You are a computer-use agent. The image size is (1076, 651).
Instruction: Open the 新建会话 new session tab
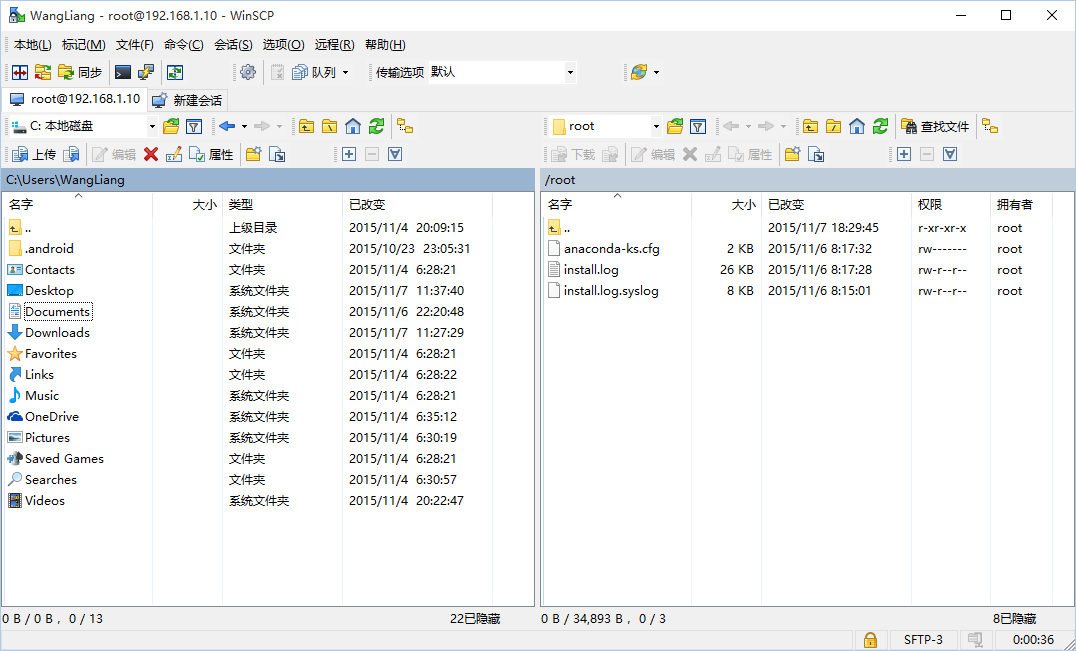coord(187,100)
